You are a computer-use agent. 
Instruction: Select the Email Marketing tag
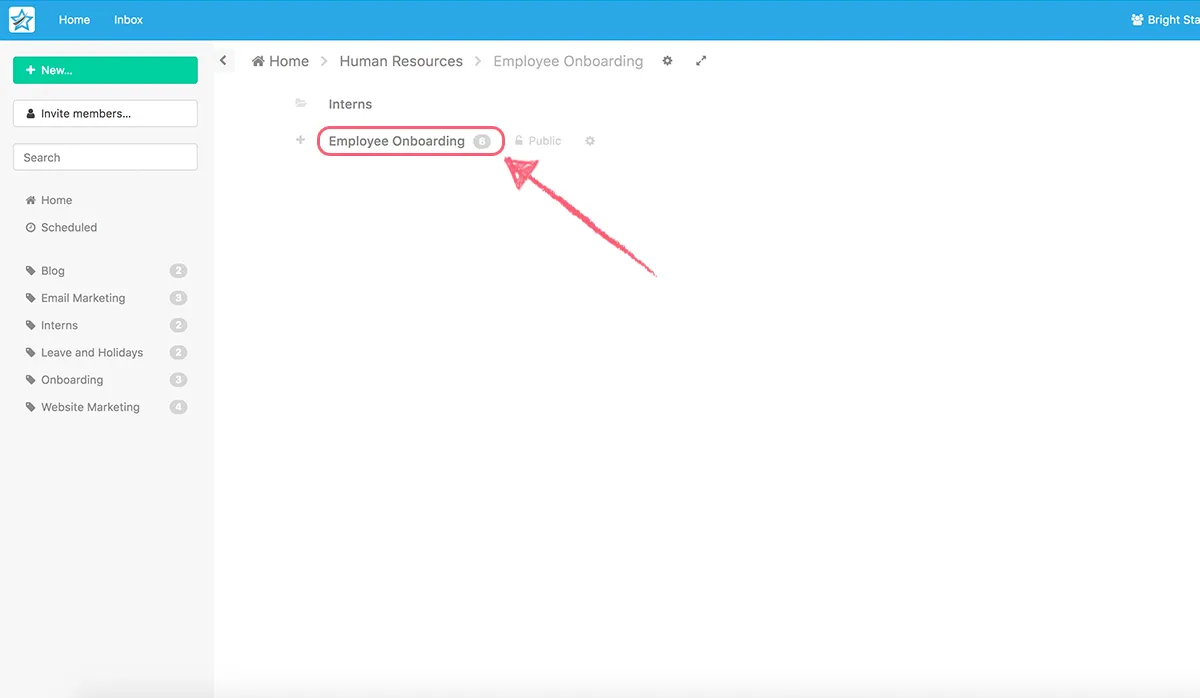click(75, 298)
